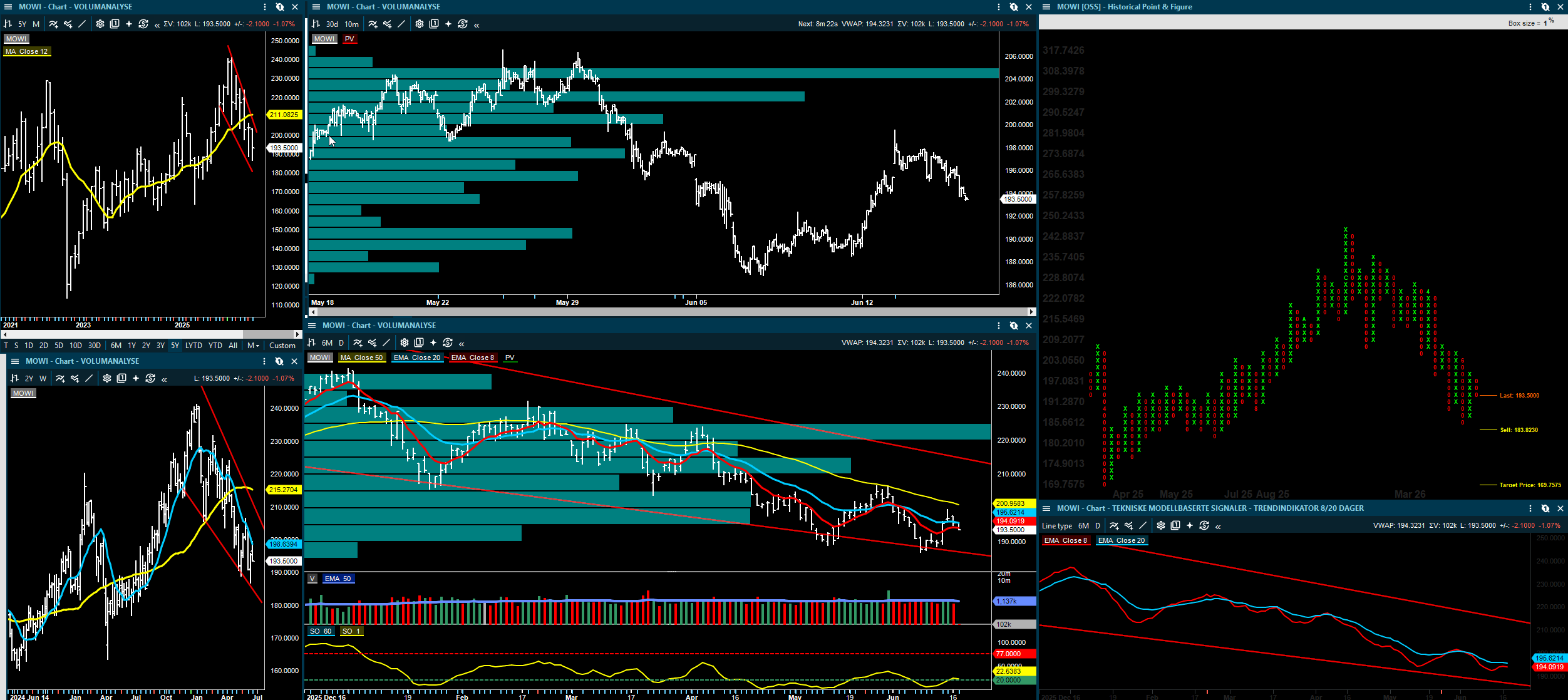Screen dimensions: 1568x700
Task: Click right scroll arrow under 30d intraday chart
Action: [x=1031, y=312]
